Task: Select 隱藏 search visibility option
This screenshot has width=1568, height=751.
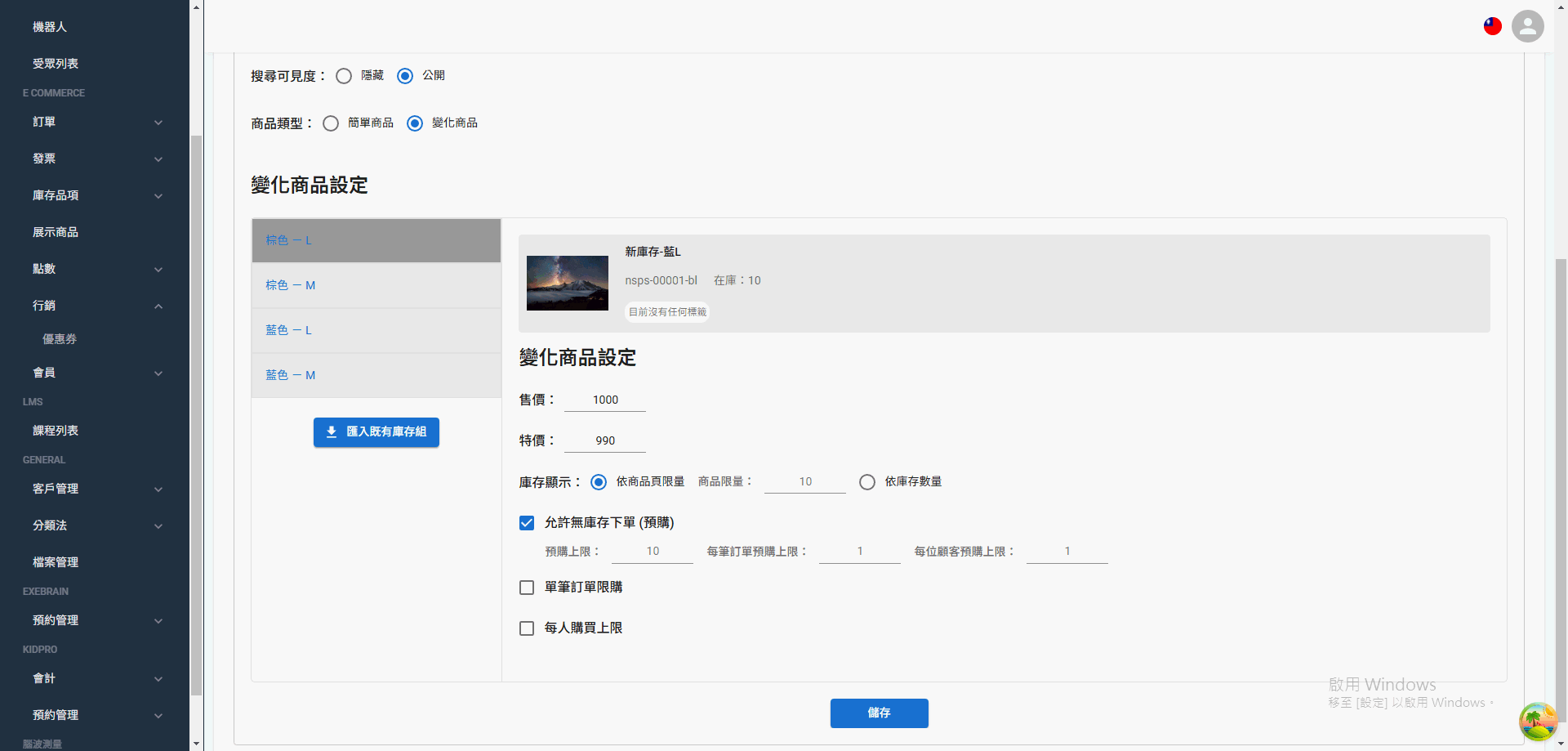Action: [344, 76]
